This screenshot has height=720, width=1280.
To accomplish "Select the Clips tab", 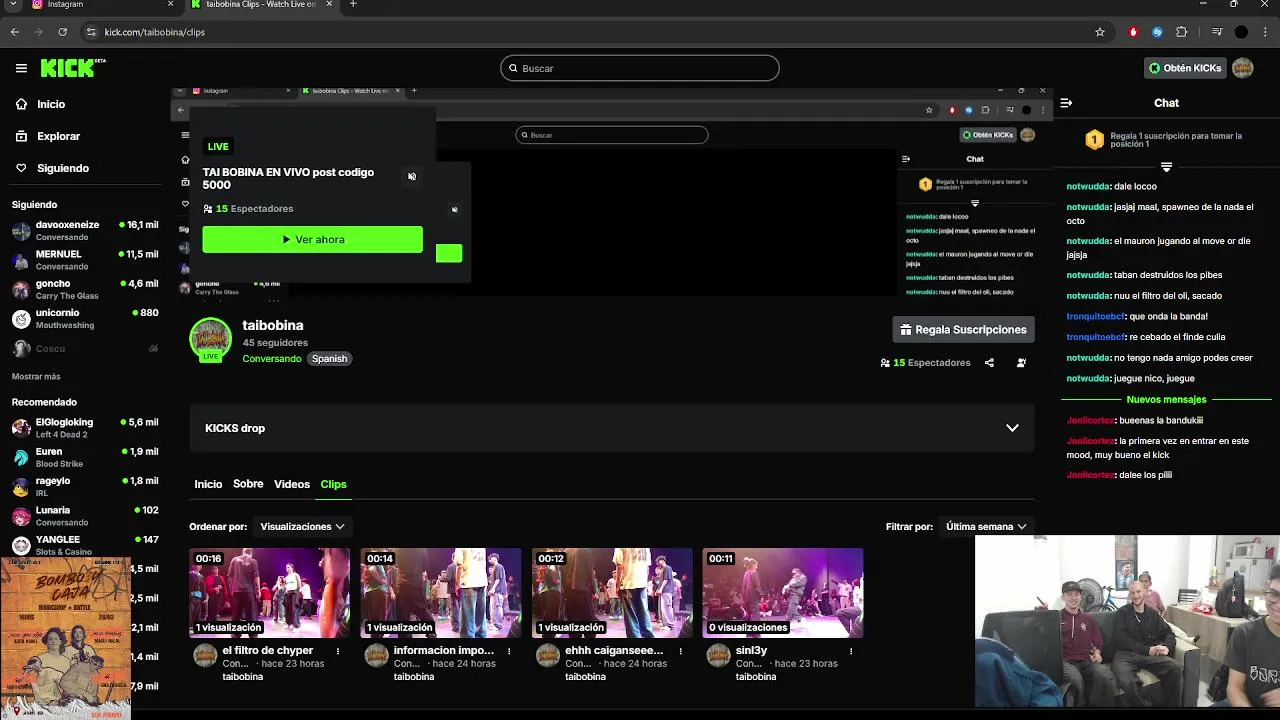I will pos(333,484).
